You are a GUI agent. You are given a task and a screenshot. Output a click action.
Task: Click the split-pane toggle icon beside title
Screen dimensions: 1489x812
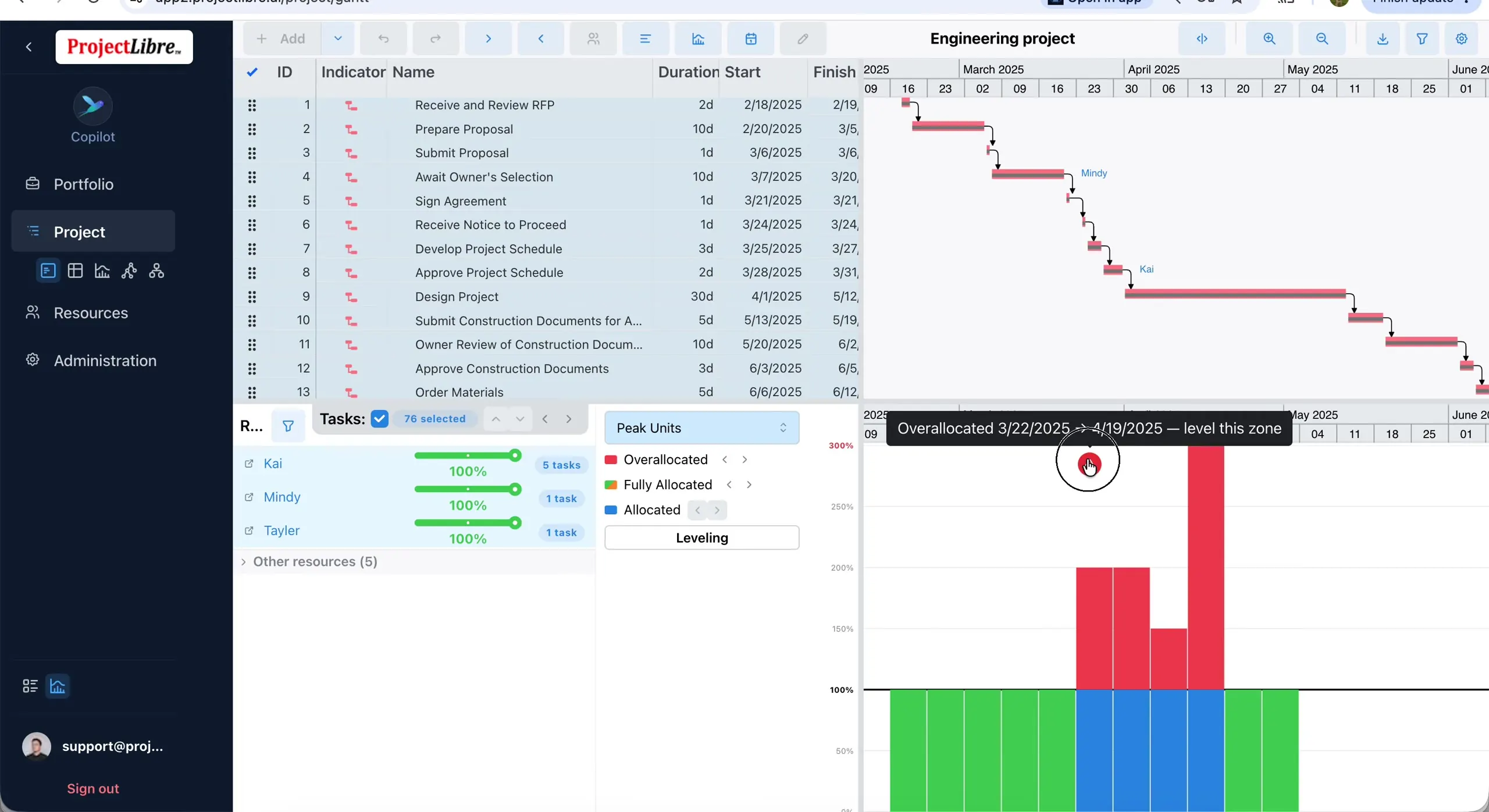coord(1202,38)
